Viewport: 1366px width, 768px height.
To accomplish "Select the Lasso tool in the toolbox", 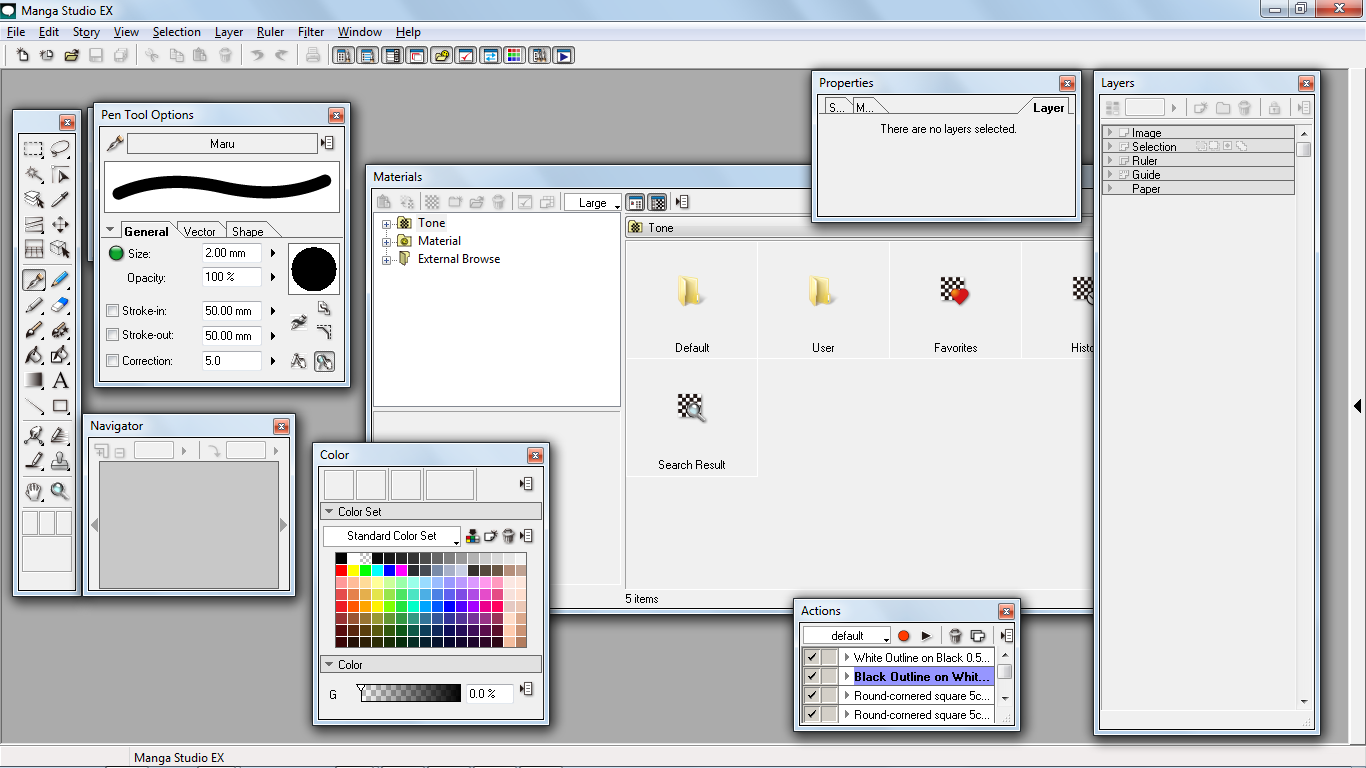I will pos(60,149).
